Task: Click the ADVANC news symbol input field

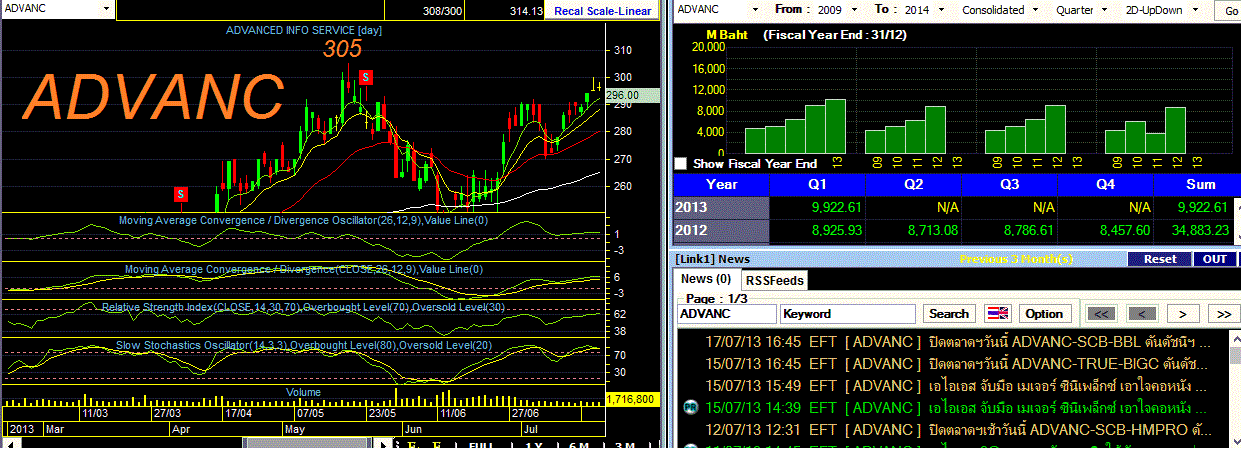Action: pyautogui.click(x=727, y=314)
